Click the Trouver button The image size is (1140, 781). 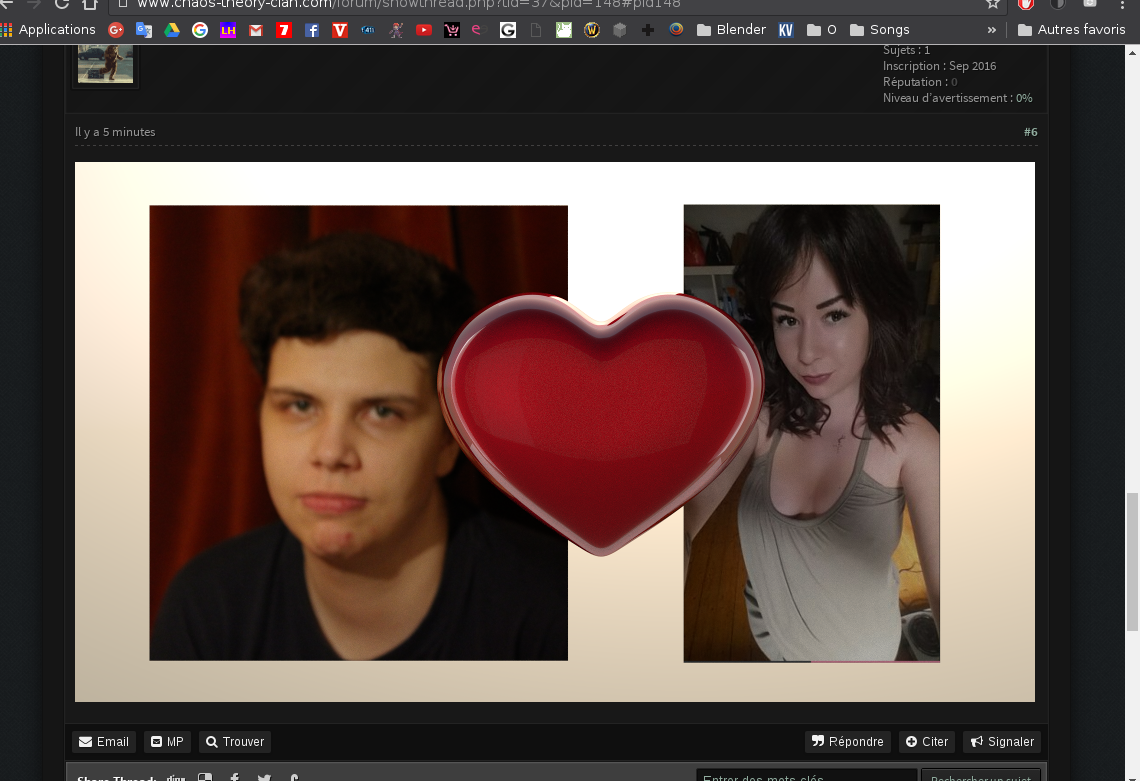[235, 742]
